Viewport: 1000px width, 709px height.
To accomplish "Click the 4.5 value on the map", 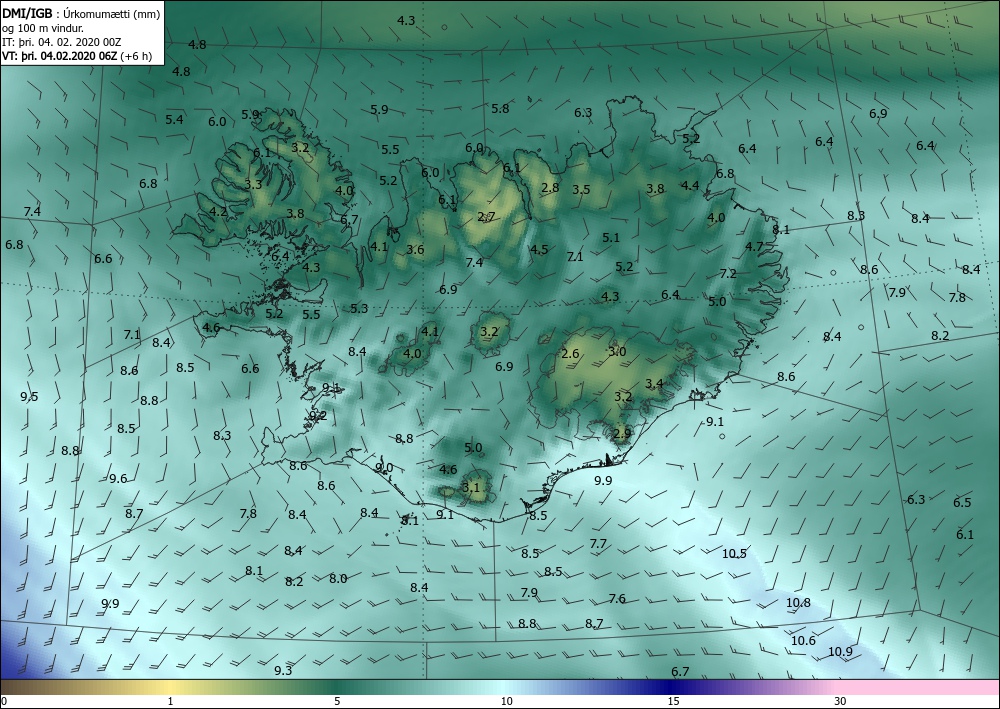I will pos(539,249).
